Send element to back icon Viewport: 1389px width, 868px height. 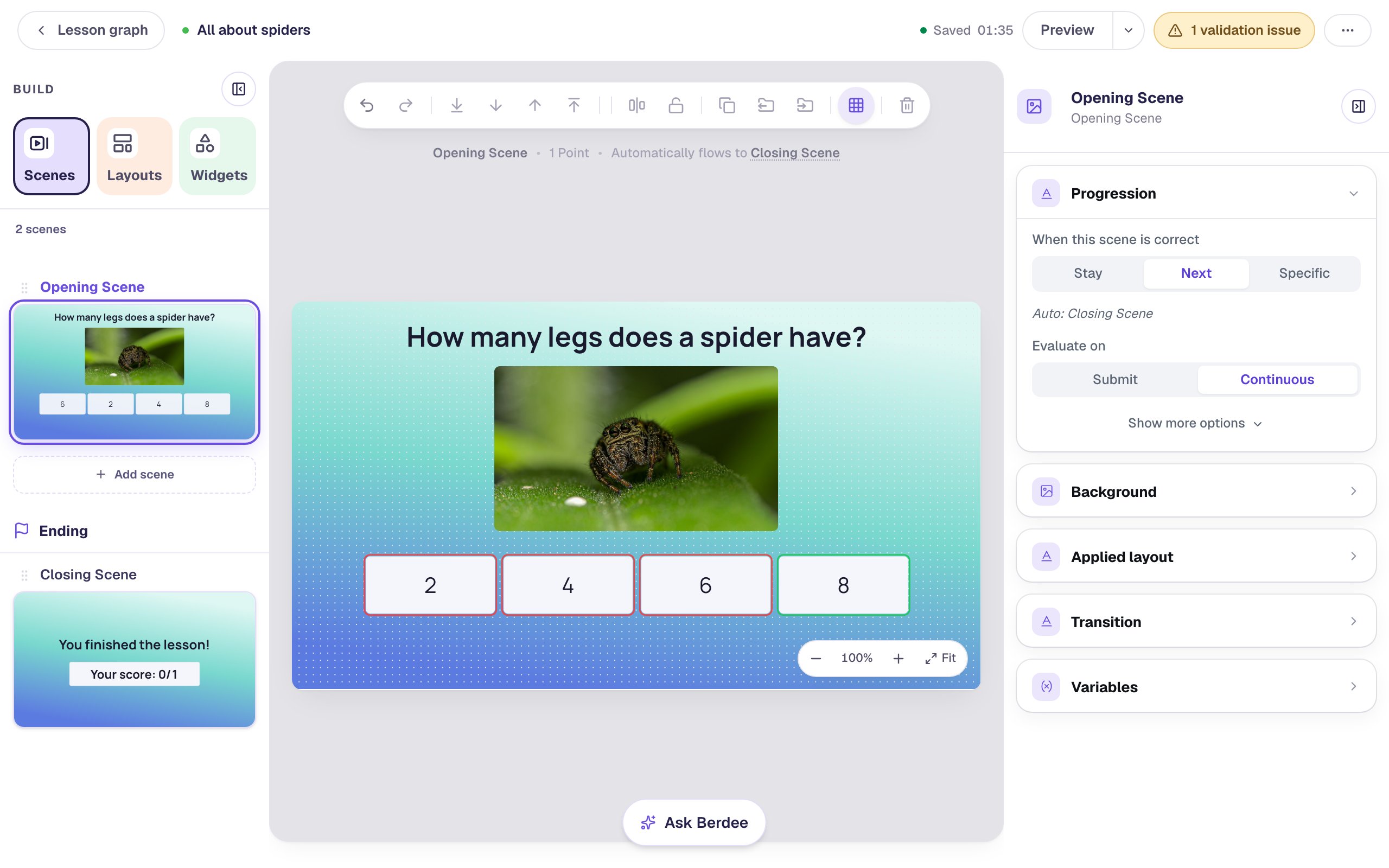click(456, 105)
